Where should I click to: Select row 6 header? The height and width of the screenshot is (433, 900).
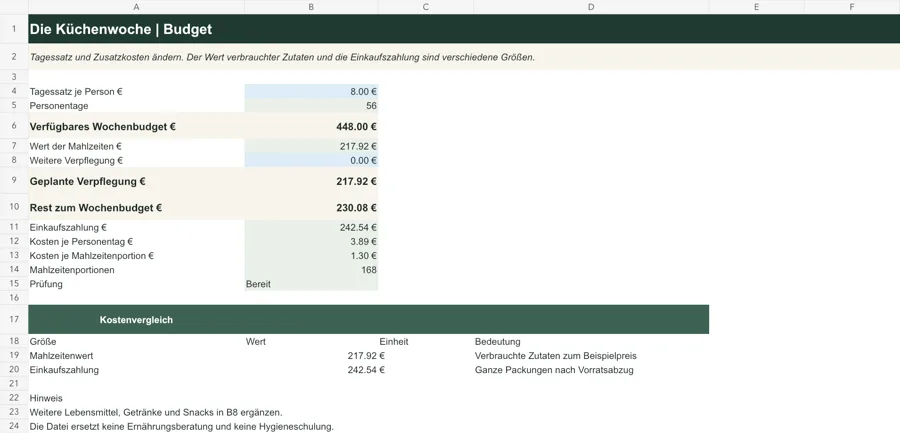14,126
